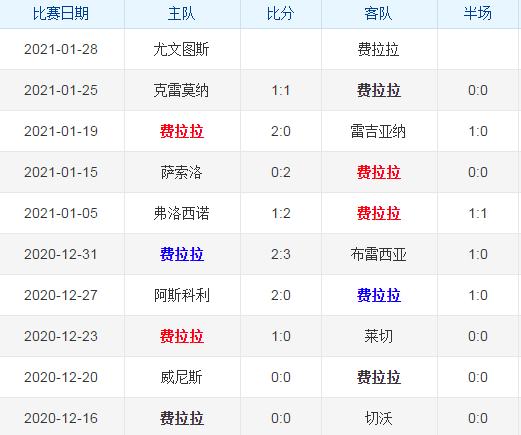521x435 pixels.
Task: Open home team 克雷莫纳
Action: pos(181,90)
